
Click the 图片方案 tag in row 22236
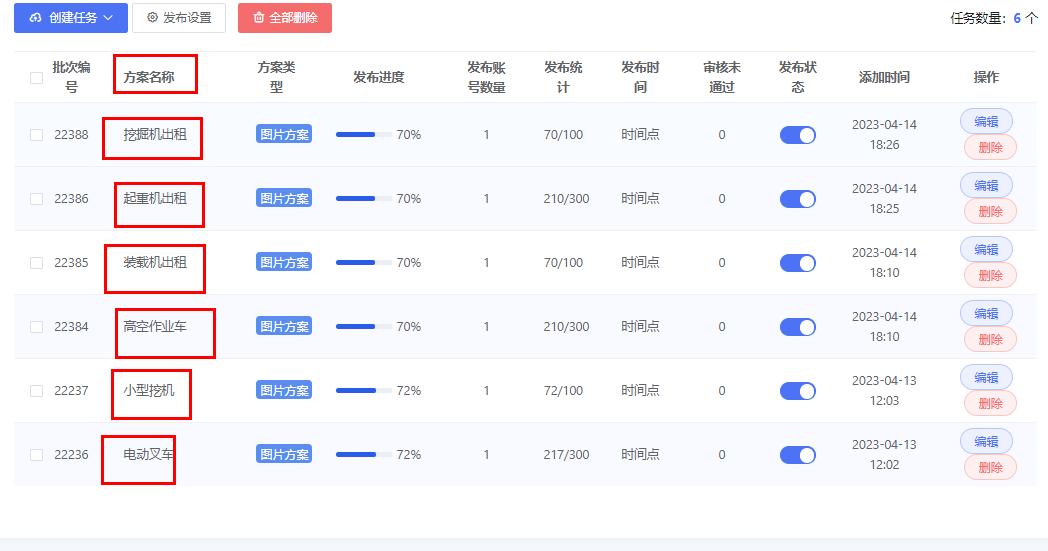(x=284, y=455)
